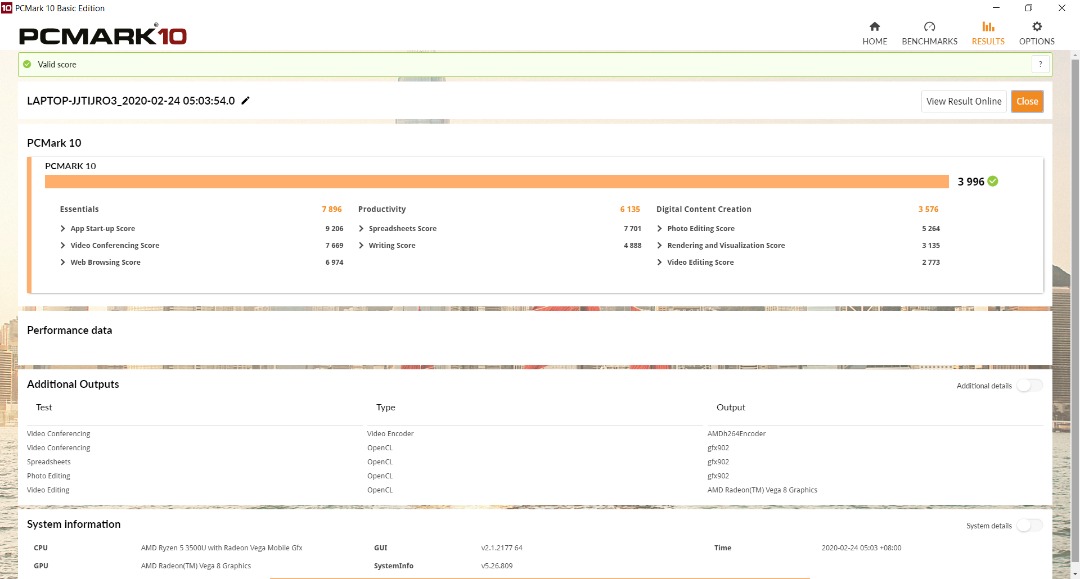Click the overall score 3 996
This screenshot has height=579, width=1080.
[x=970, y=182]
